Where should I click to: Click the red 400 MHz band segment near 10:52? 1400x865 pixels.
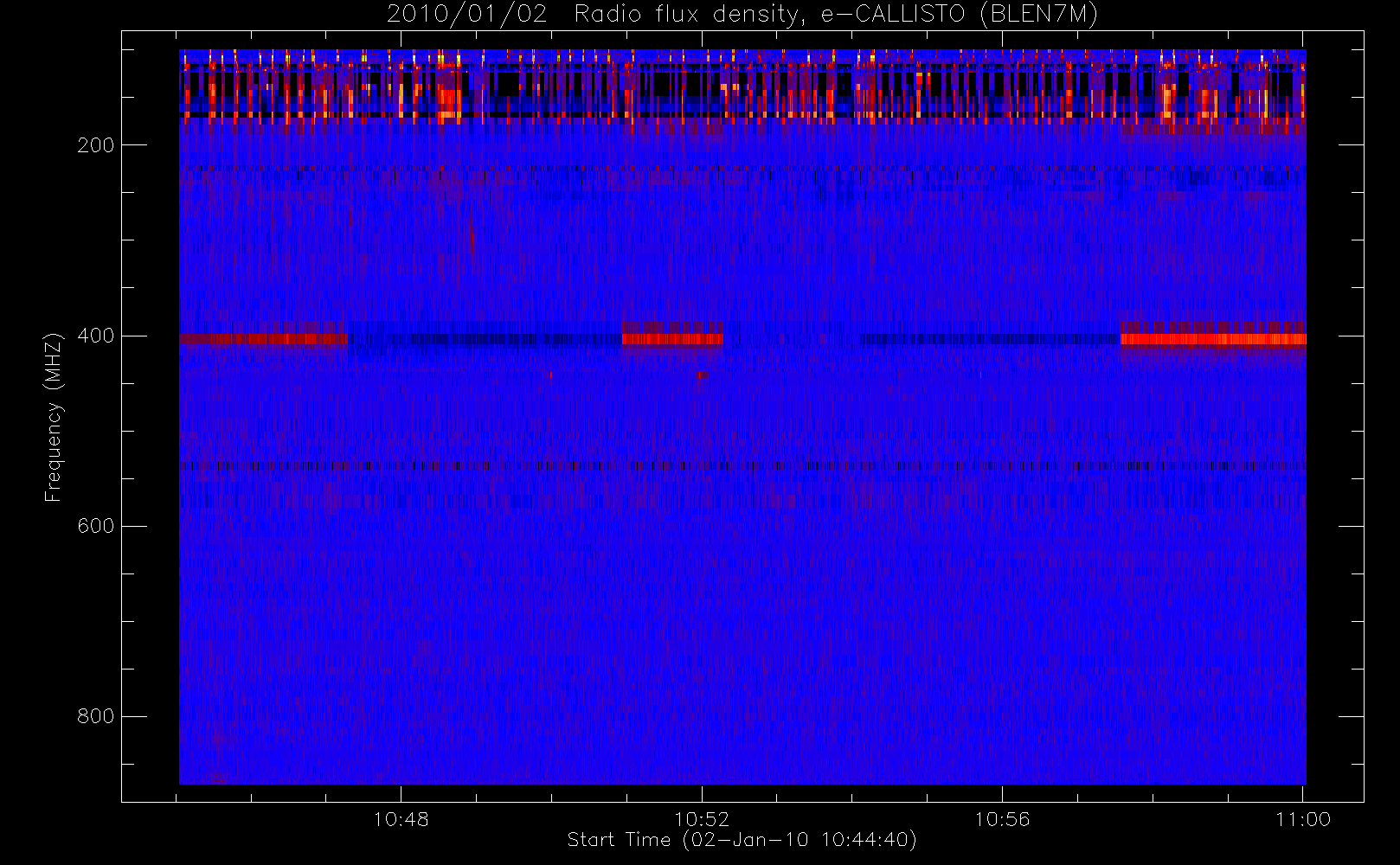coord(672,339)
